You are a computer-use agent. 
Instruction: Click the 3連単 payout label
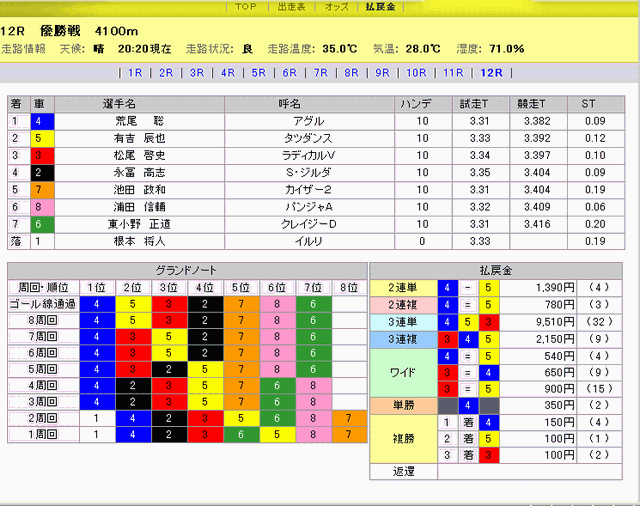tap(403, 322)
